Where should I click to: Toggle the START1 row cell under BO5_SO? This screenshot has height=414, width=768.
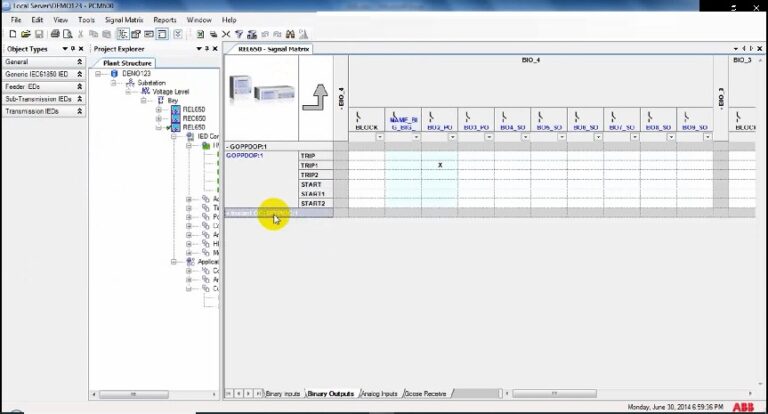pos(549,194)
